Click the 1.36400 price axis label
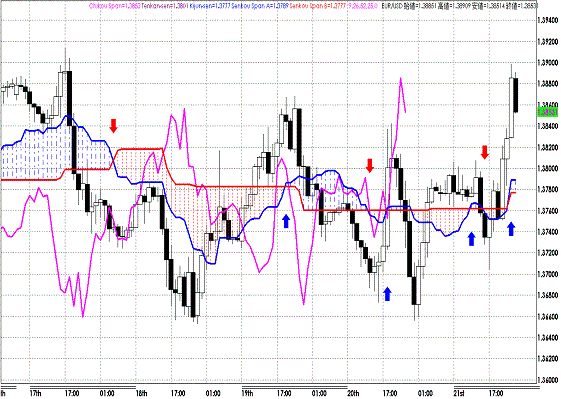Screen dimensions: 561x399 (548, 337)
